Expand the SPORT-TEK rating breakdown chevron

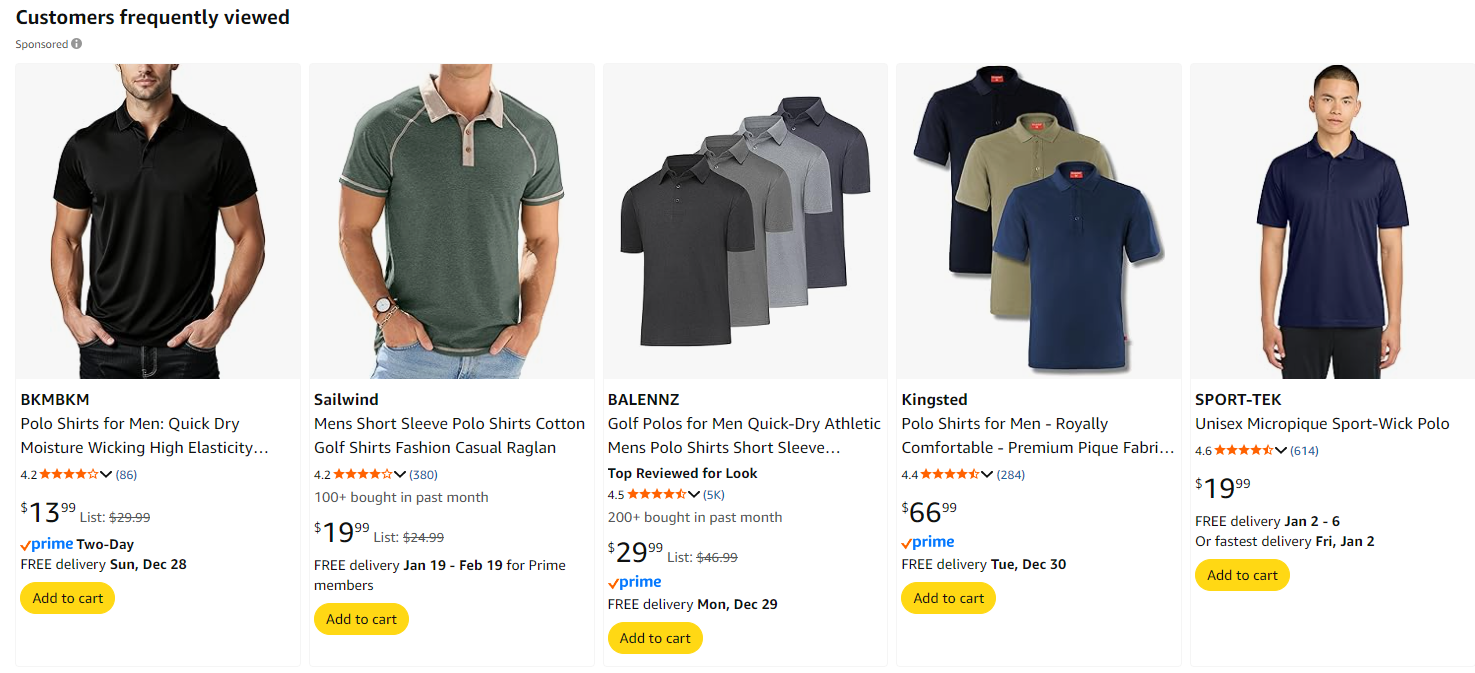point(1281,451)
